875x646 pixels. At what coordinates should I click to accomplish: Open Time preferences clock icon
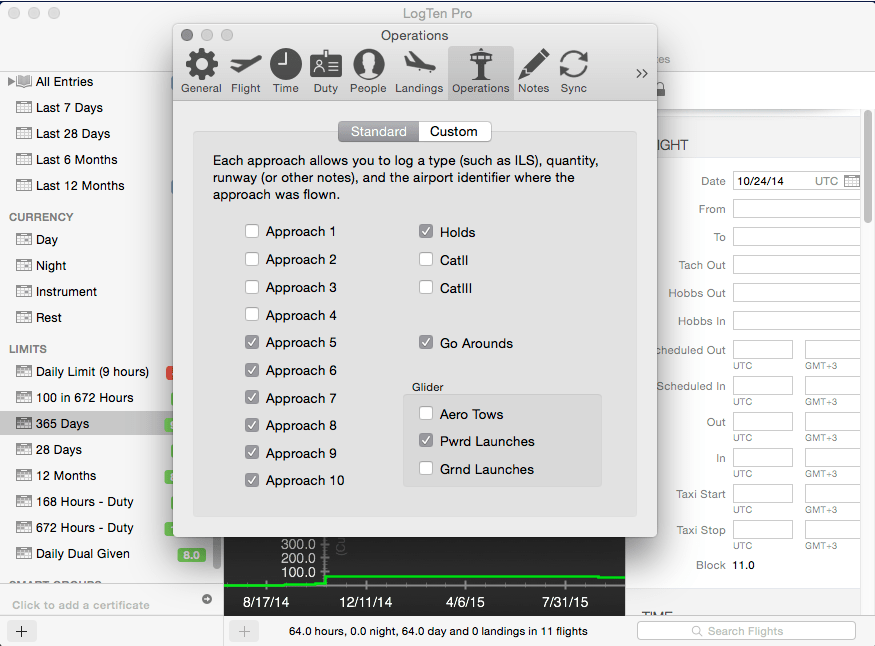(x=286, y=64)
